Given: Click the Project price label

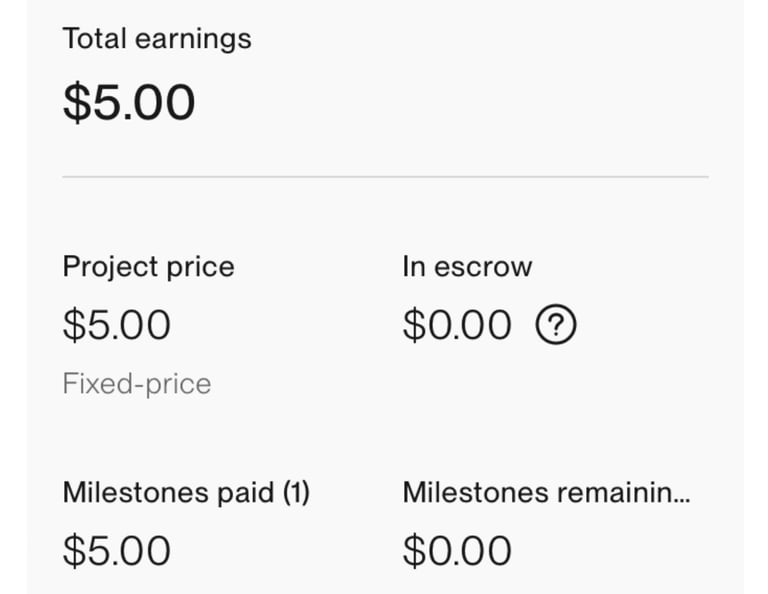Looking at the screenshot, I should [148, 267].
